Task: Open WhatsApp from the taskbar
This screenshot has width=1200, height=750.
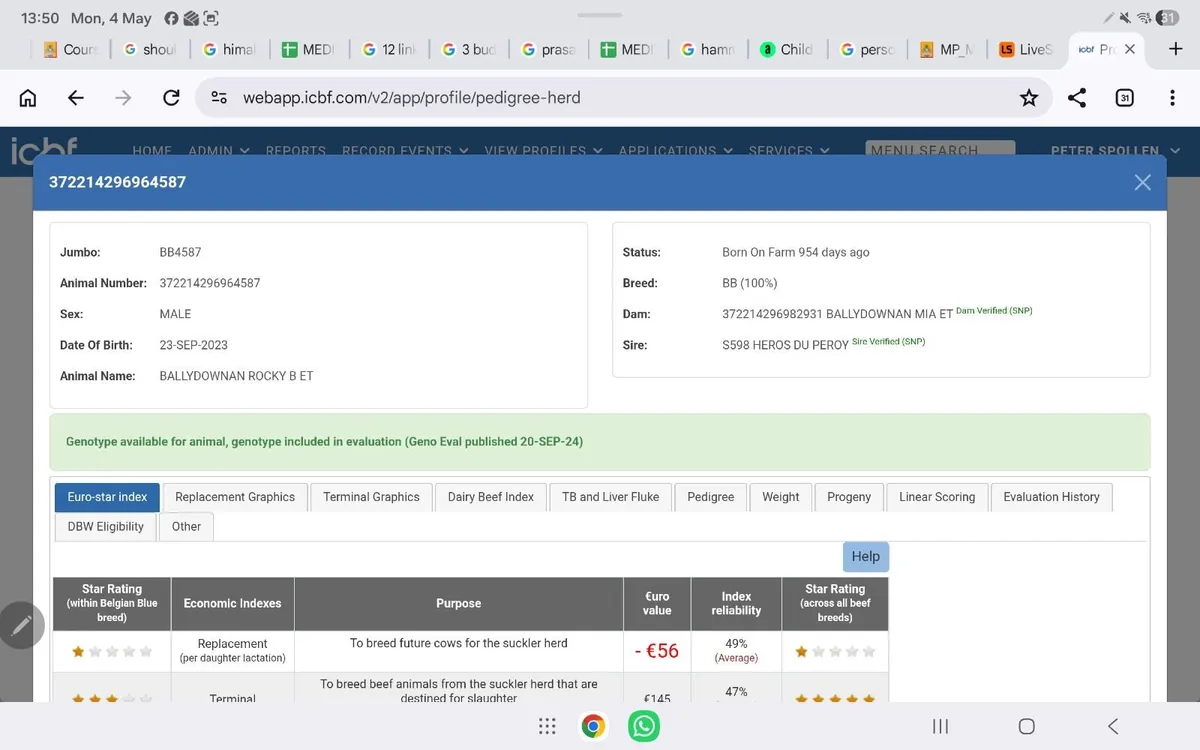Action: [x=643, y=727]
